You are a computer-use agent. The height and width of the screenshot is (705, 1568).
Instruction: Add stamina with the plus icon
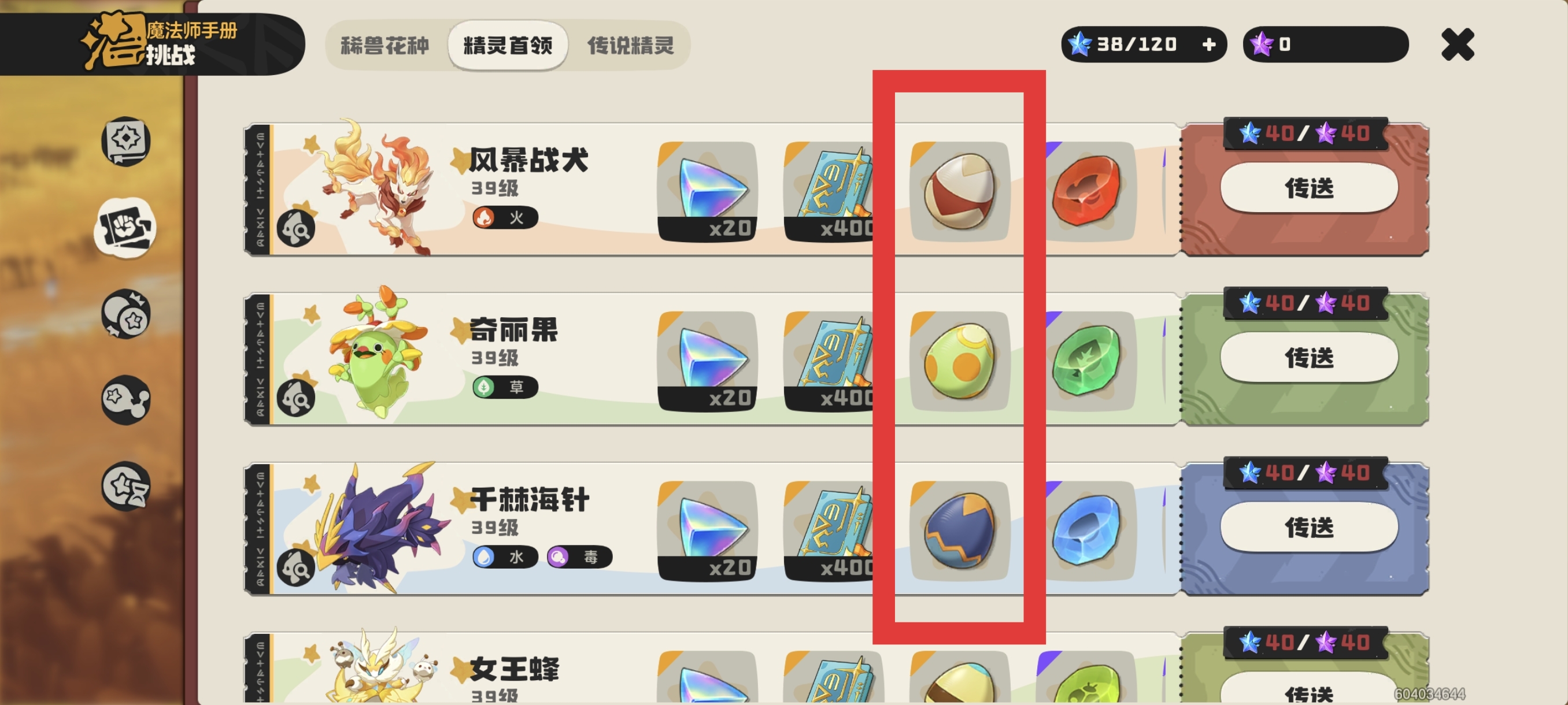pyautogui.click(x=1209, y=44)
